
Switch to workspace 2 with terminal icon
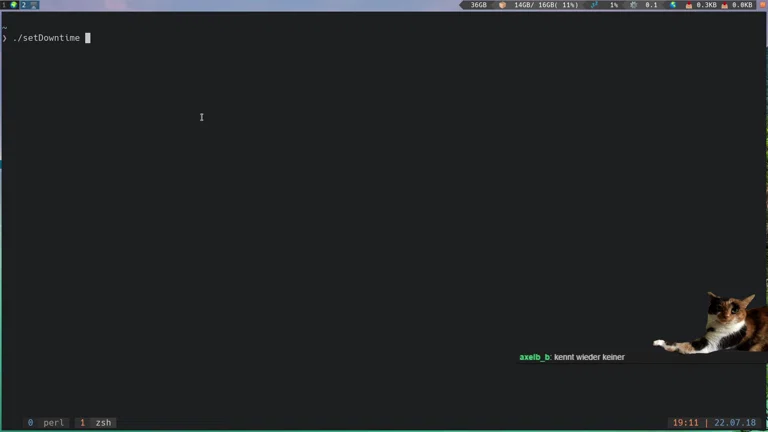[29, 5]
